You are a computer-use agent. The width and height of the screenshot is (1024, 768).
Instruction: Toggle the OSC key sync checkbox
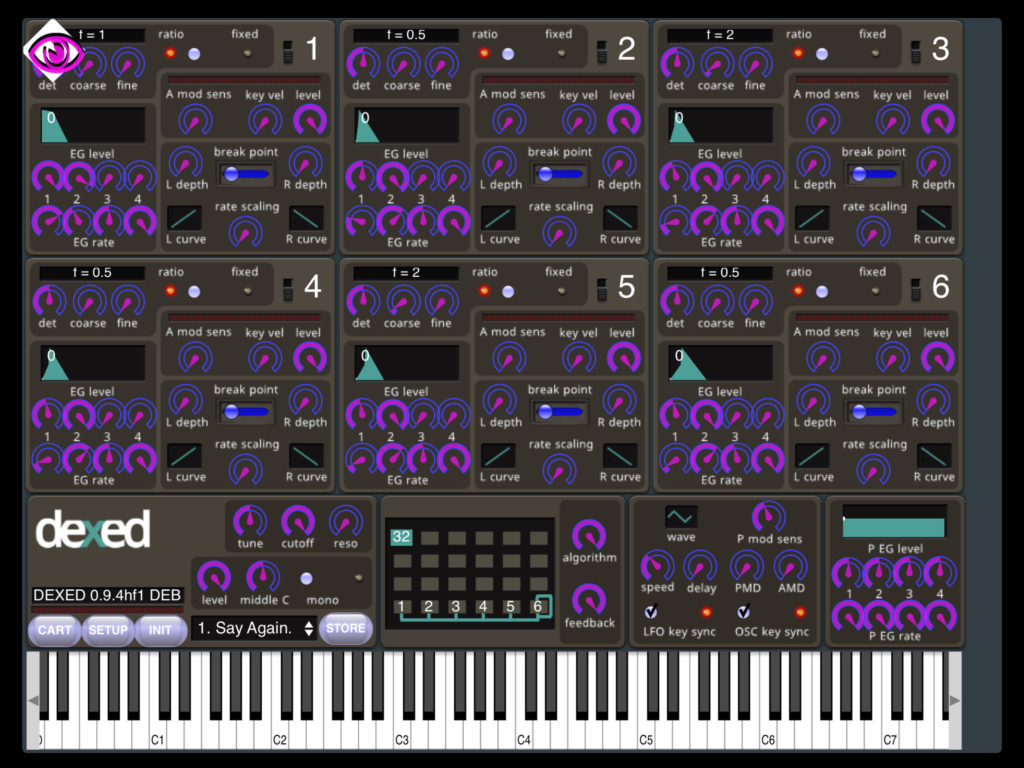pos(743,612)
